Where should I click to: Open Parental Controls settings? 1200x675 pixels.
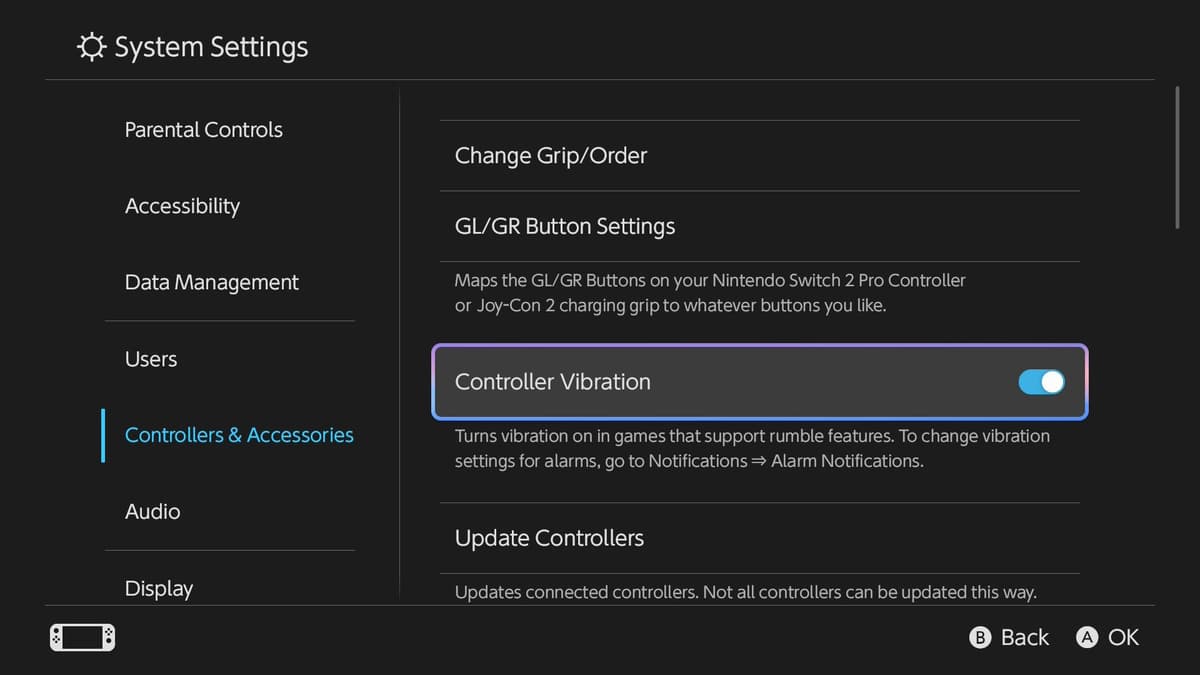pyautogui.click(x=203, y=130)
